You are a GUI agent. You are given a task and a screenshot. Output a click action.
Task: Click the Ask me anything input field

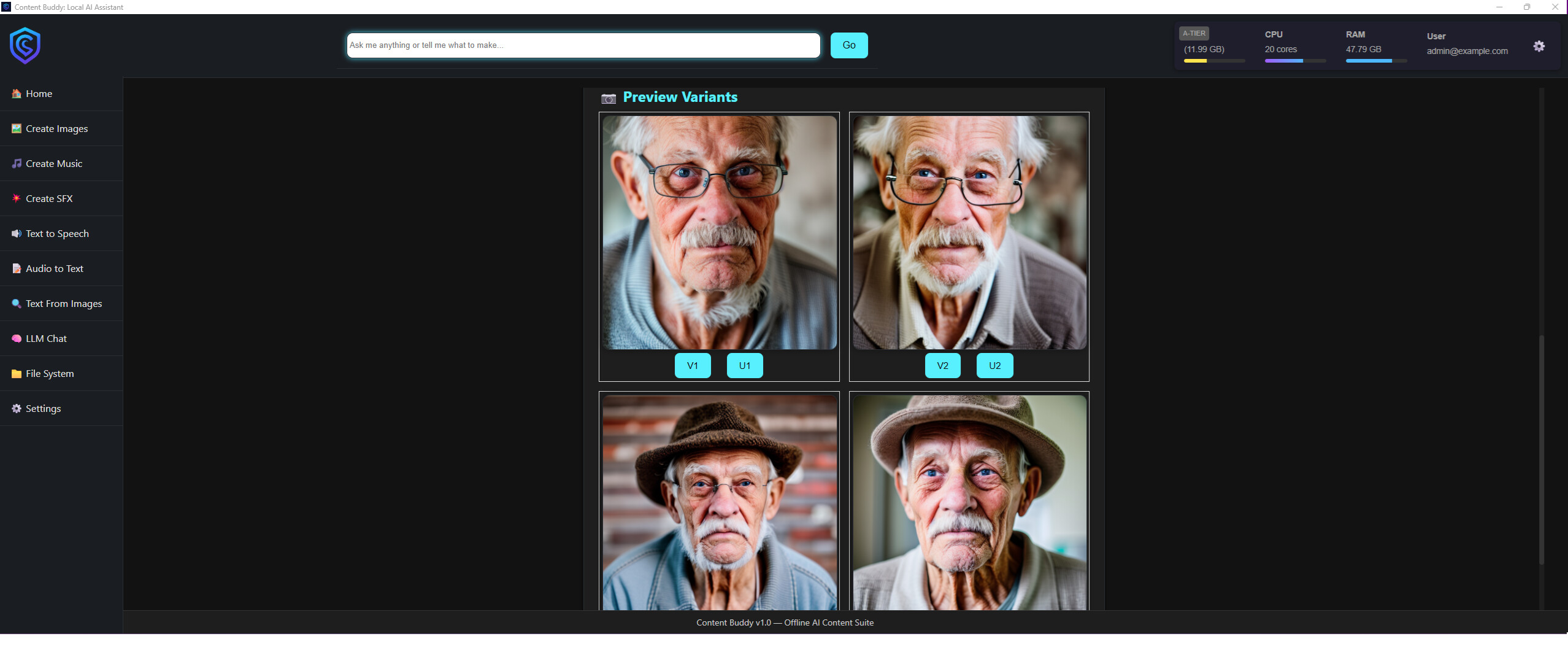tap(583, 45)
